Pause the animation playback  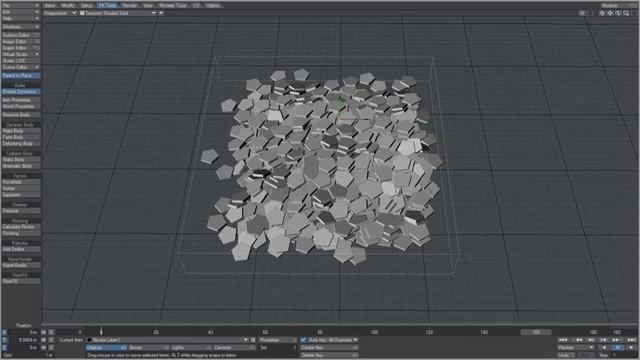(618, 348)
